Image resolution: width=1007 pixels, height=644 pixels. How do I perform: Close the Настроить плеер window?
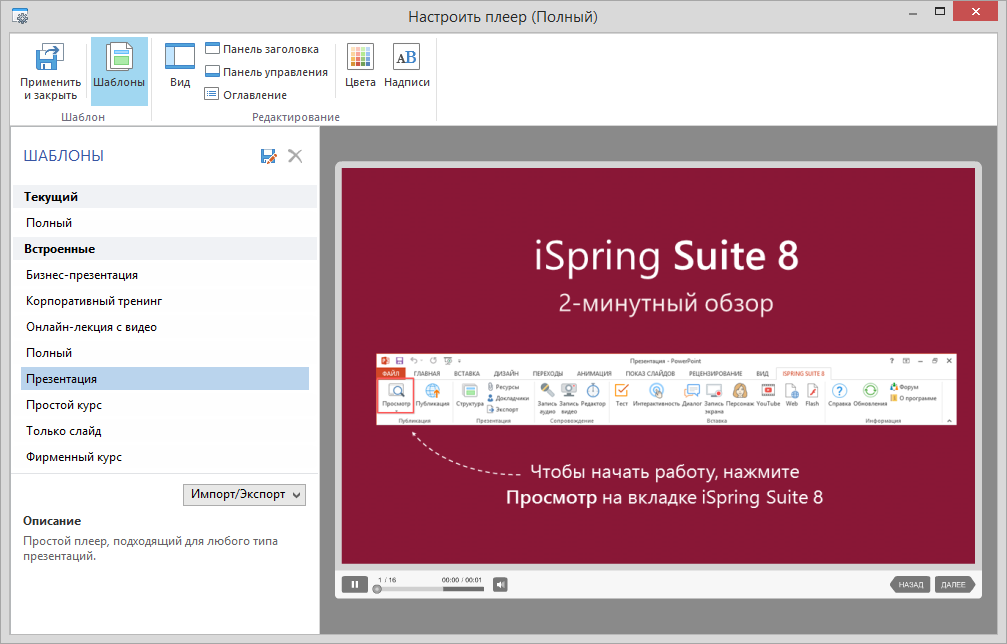pos(976,12)
